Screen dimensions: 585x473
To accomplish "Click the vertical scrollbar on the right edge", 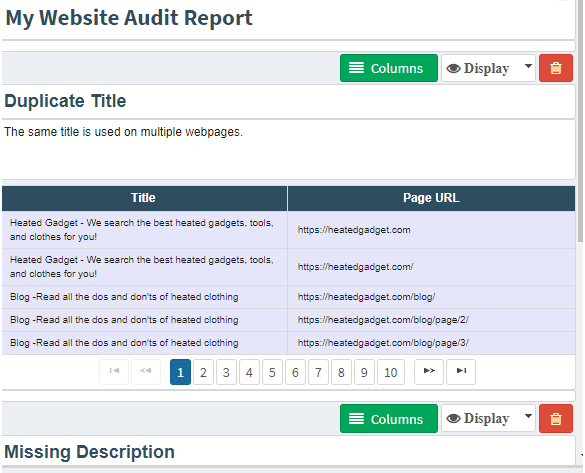I will pos(580,119).
